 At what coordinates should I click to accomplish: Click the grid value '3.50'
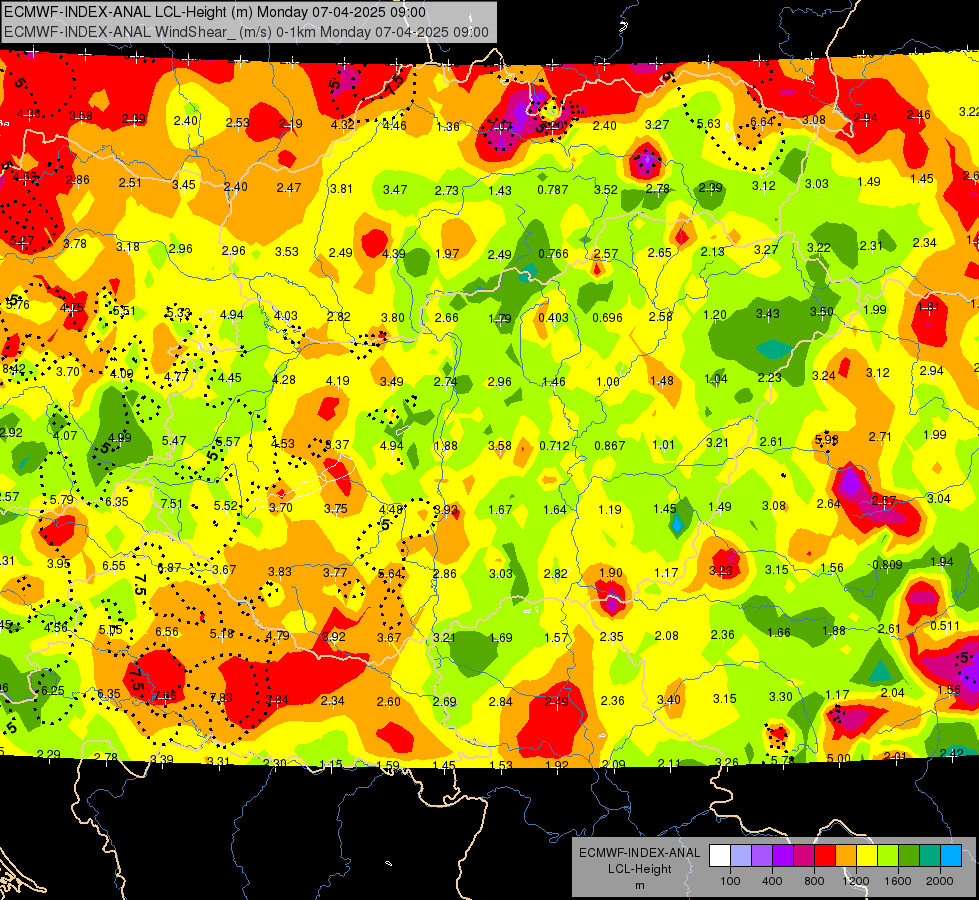822,311
